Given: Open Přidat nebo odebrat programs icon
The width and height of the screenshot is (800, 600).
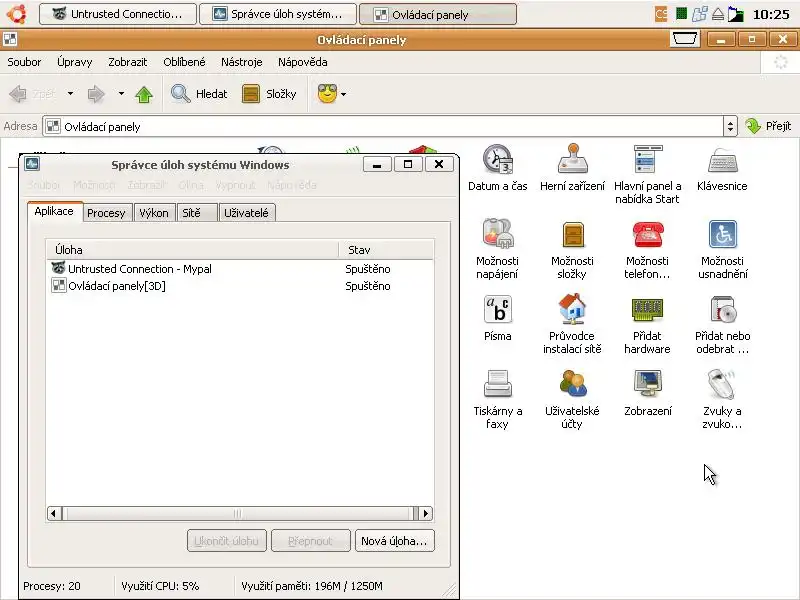Looking at the screenshot, I should coord(722,309).
